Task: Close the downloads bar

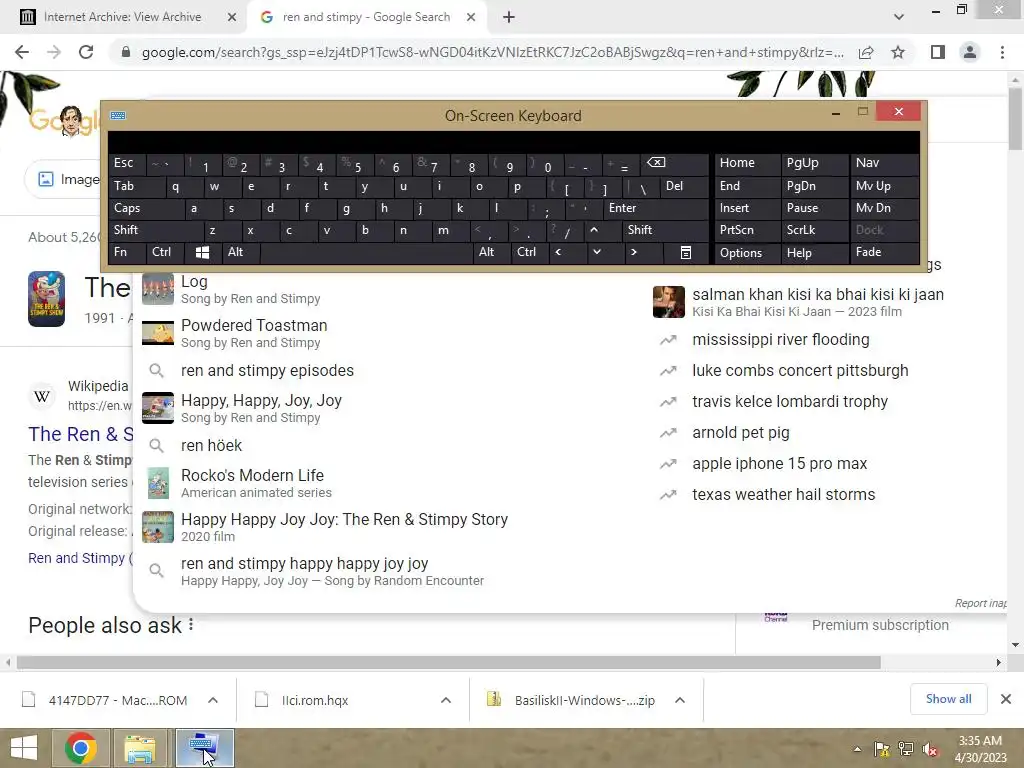Action: click(x=1006, y=699)
